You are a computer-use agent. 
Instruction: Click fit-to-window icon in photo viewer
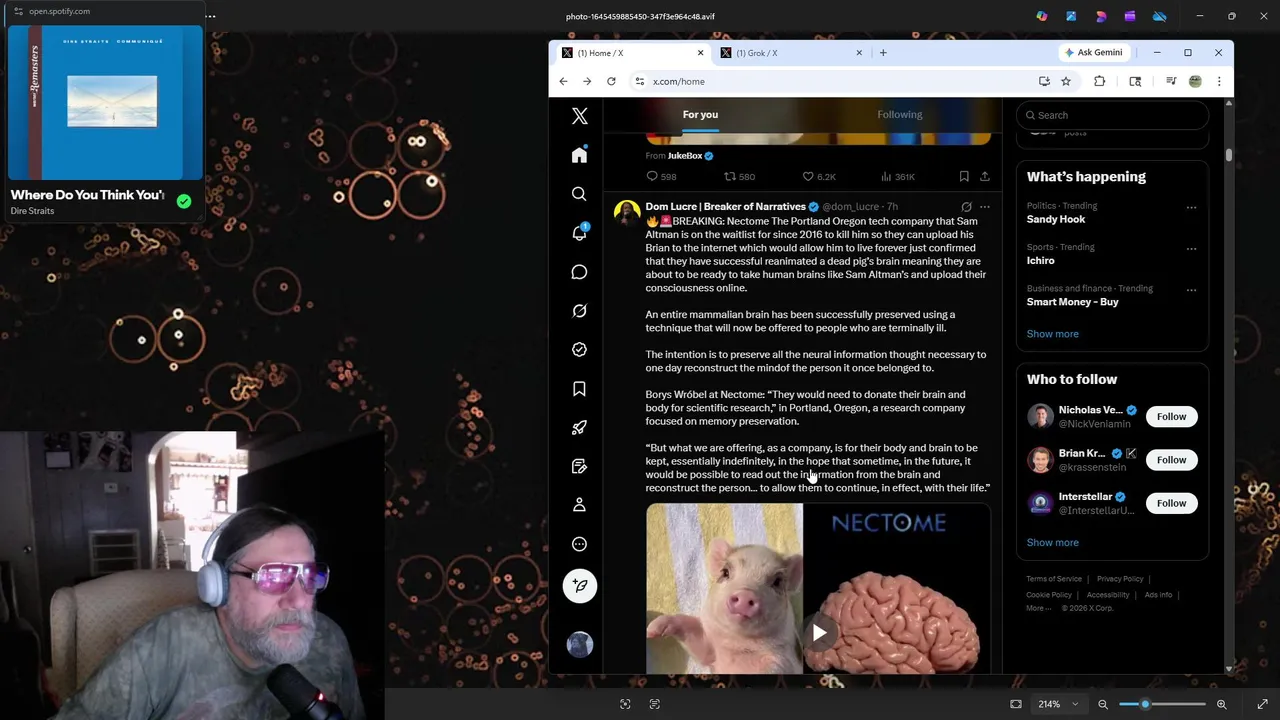click(1016, 704)
